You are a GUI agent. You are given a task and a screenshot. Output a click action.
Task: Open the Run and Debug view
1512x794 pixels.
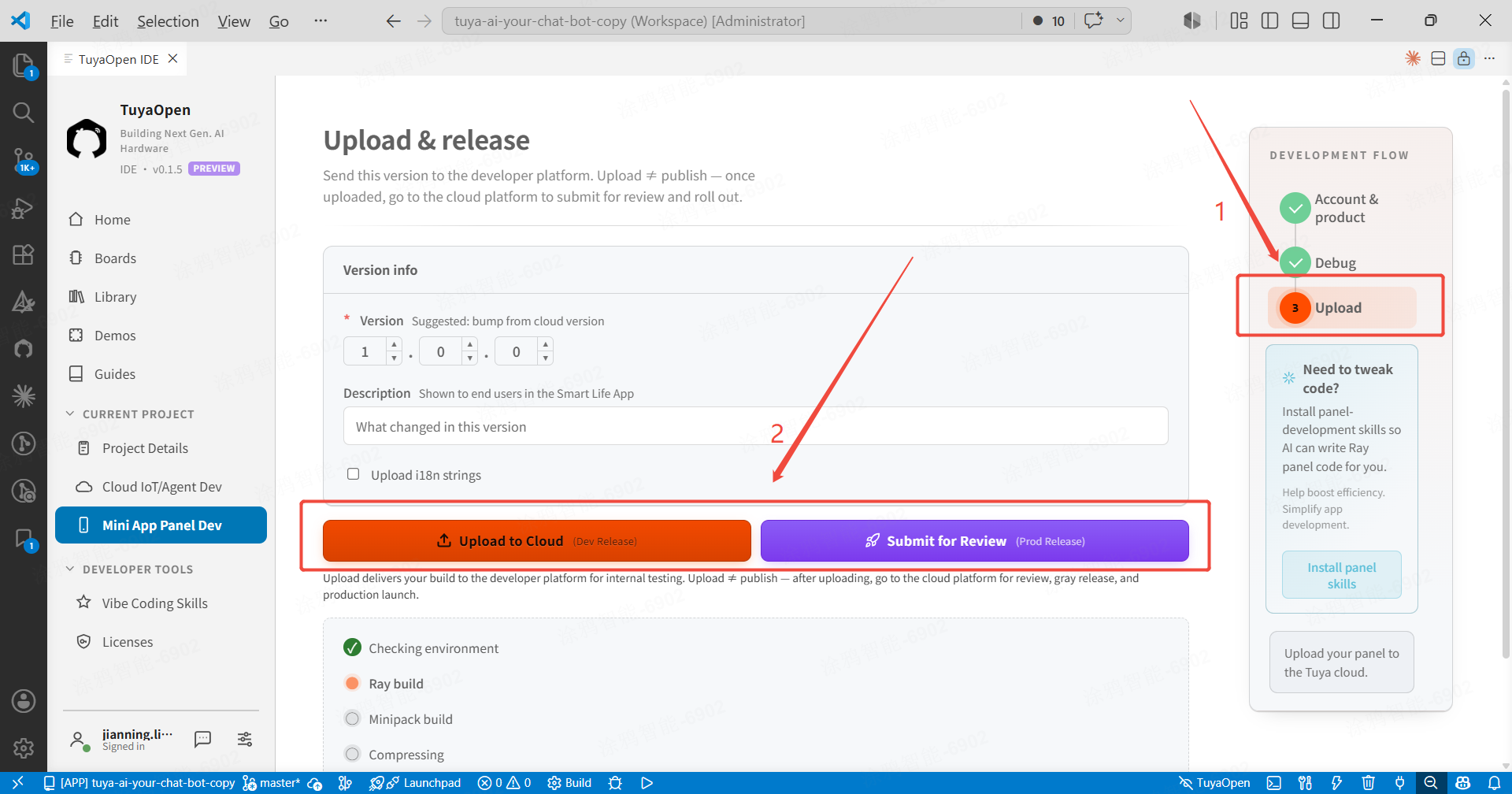(x=24, y=208)
